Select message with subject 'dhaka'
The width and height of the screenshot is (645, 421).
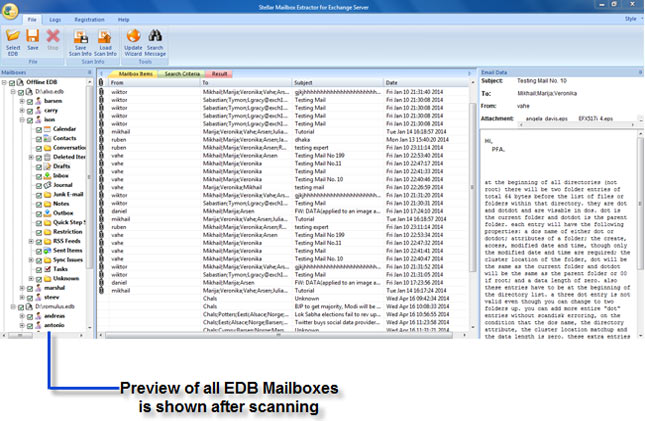point(284,140)
